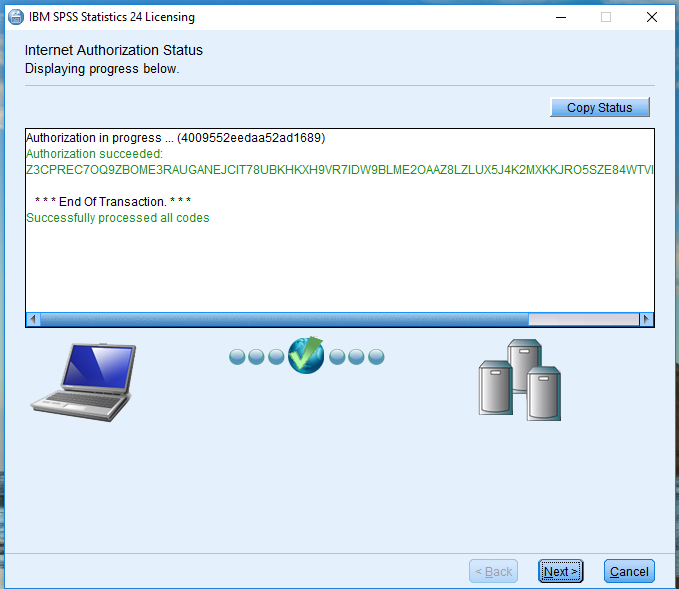
Task: Minimize the Licensing window
Action: 561,17
